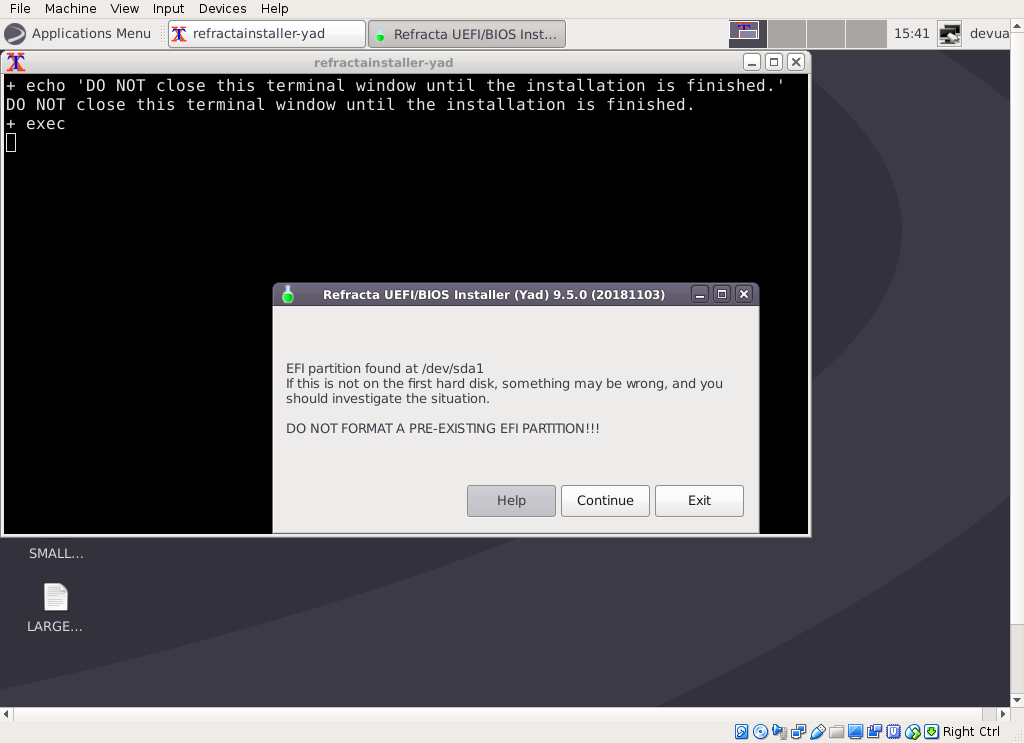Click the 'EFI partition found at /dev/sda1' text
The height and width of the screenshot is (743, 1024).
385,368
